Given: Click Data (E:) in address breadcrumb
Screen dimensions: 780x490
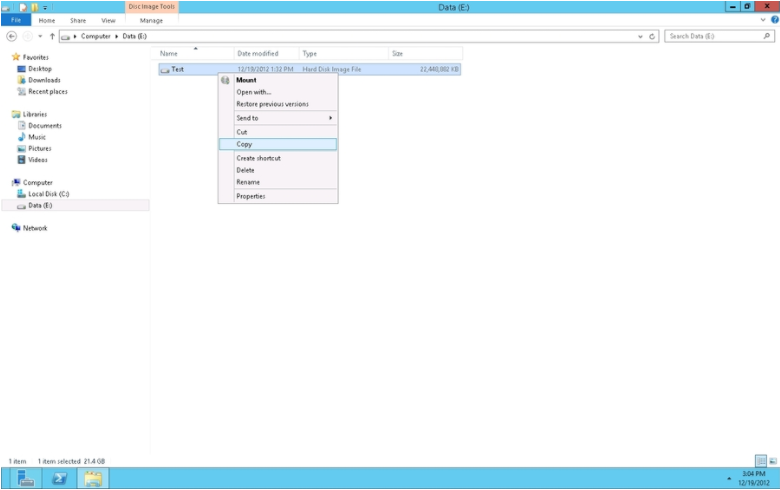Looking at the screenshot, I should 134,36.
